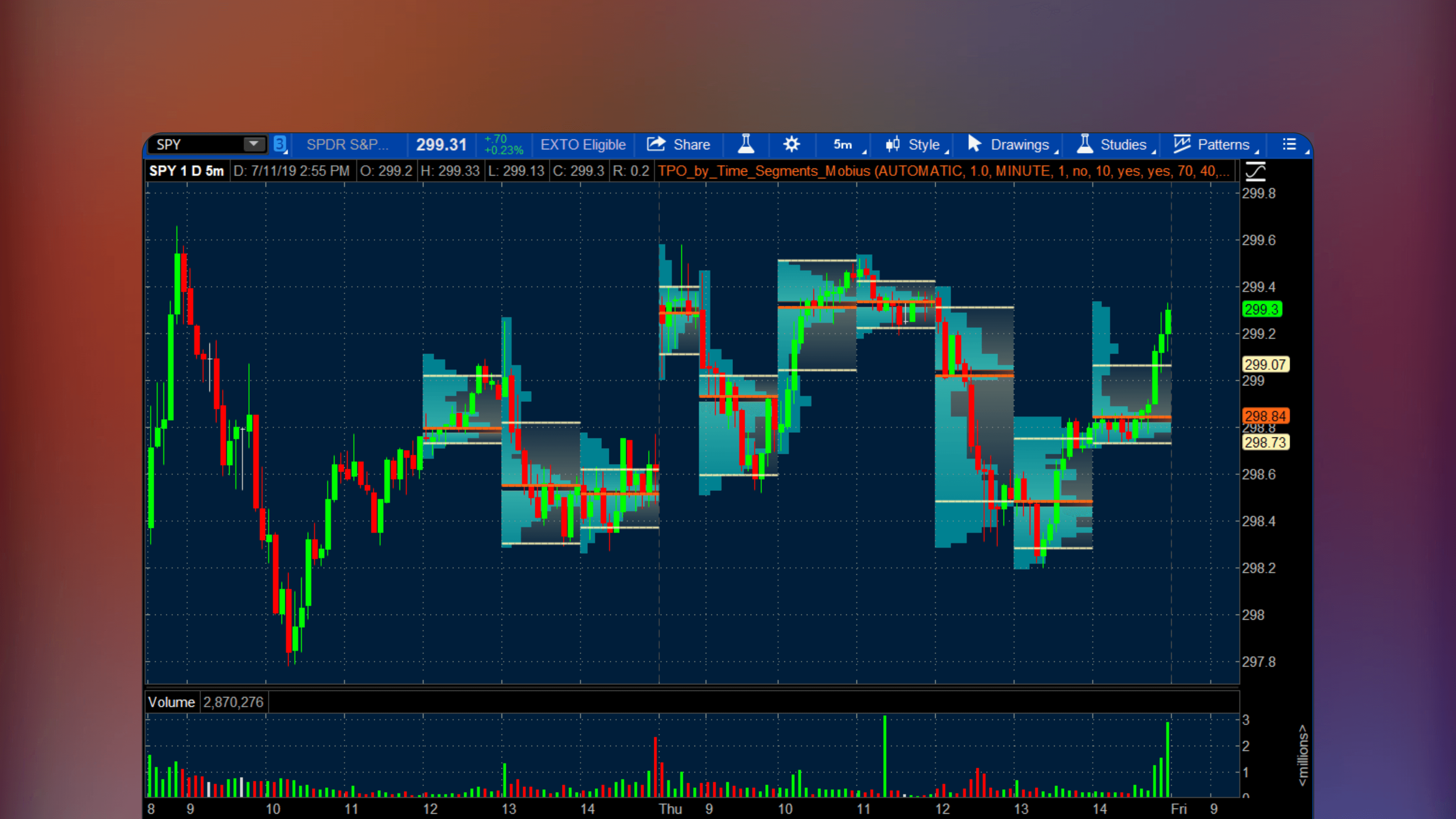
Task: Click inside the SPY symbol input field
Action: pyautogui.click(x=192, y=144)
